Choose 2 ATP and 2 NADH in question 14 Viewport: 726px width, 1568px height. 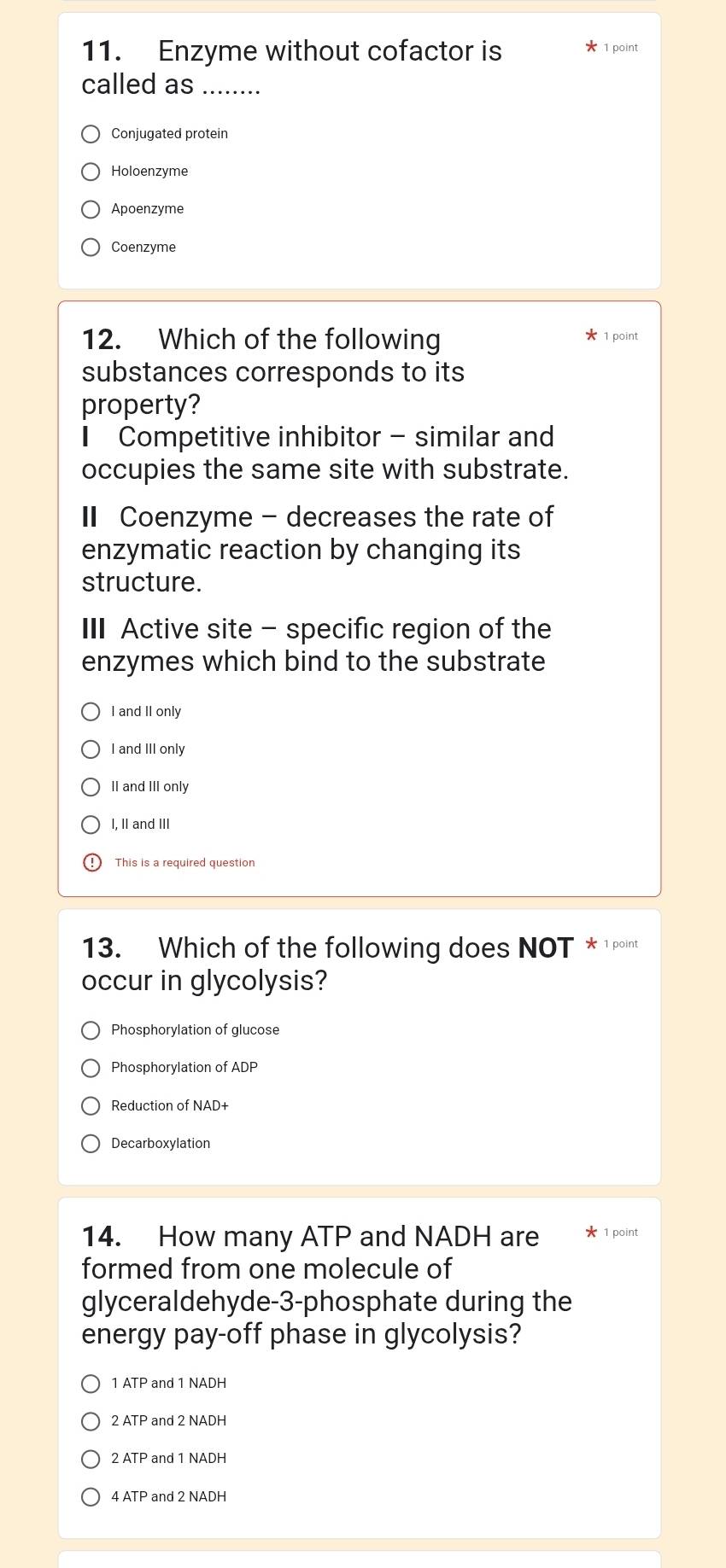91,1421
